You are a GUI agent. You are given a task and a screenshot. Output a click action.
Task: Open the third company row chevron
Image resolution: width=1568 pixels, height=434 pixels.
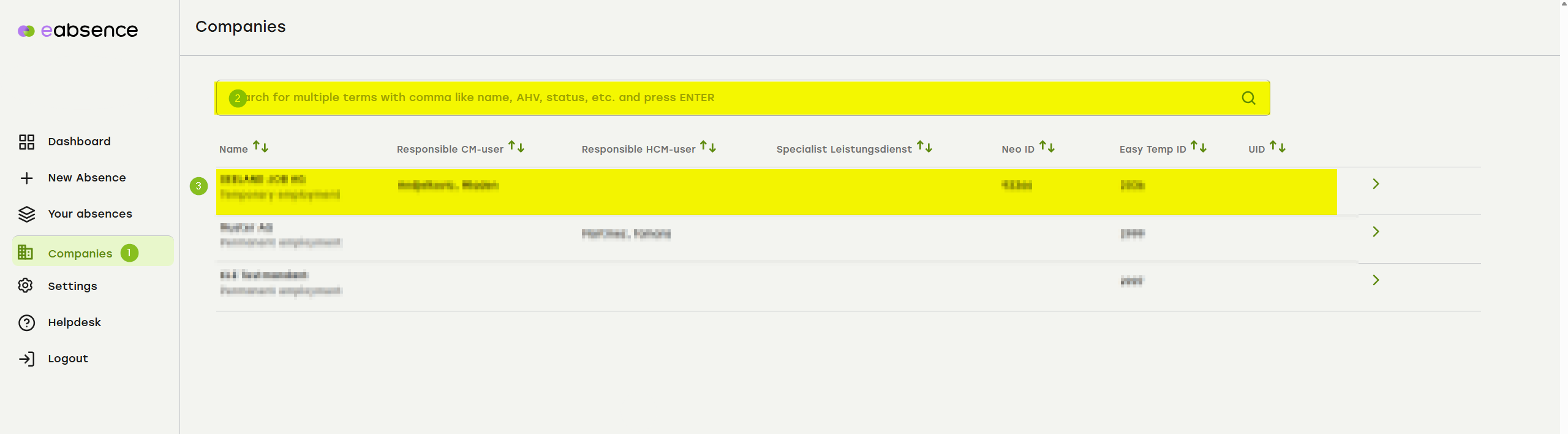[x=1376, y=280]
